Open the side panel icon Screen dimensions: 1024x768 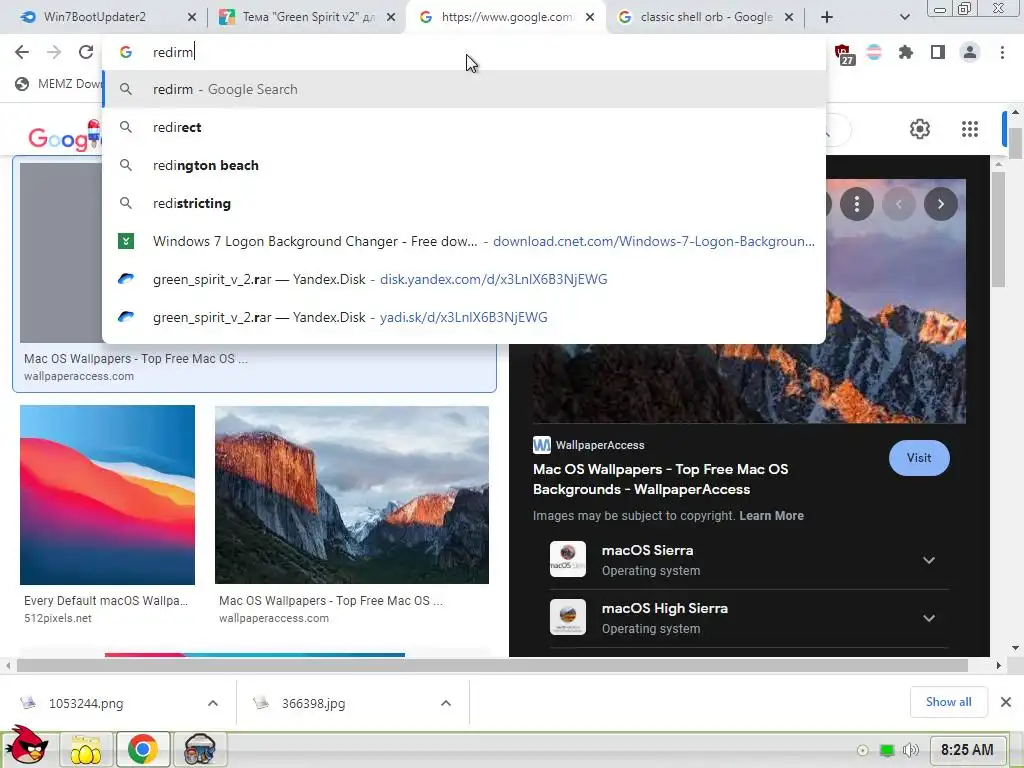click(x=938, y=52)
